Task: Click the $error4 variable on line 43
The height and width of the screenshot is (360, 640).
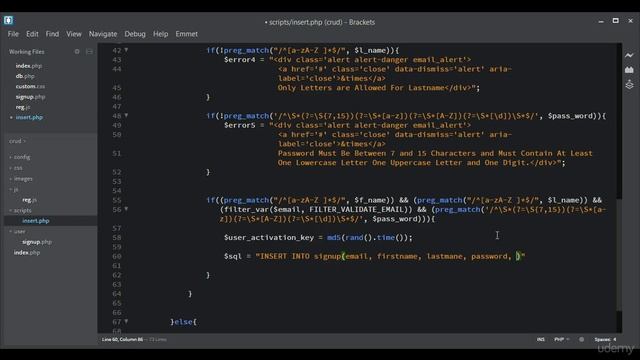Action: (240, 60)
